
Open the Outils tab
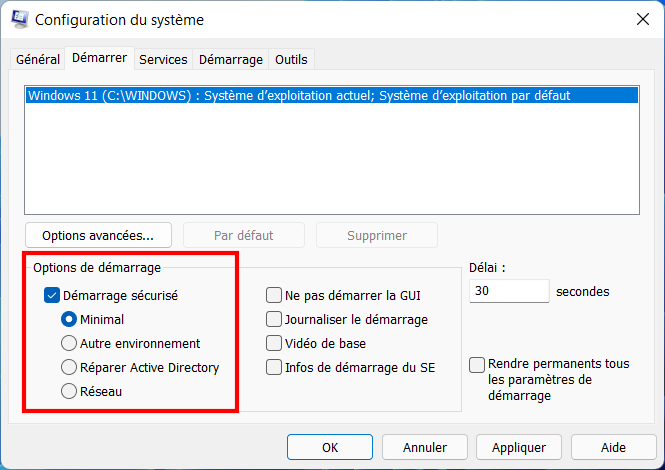(291, 59)
